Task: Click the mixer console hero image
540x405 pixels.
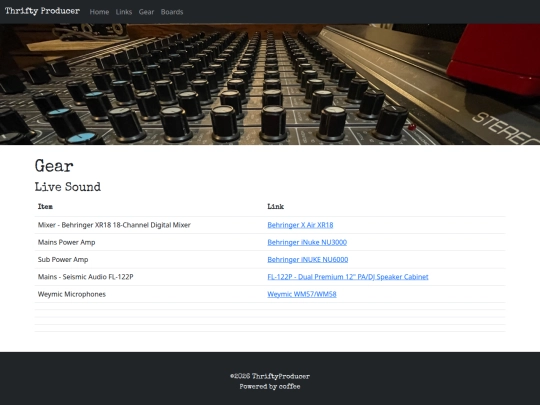Action: (x=270, y=84)
